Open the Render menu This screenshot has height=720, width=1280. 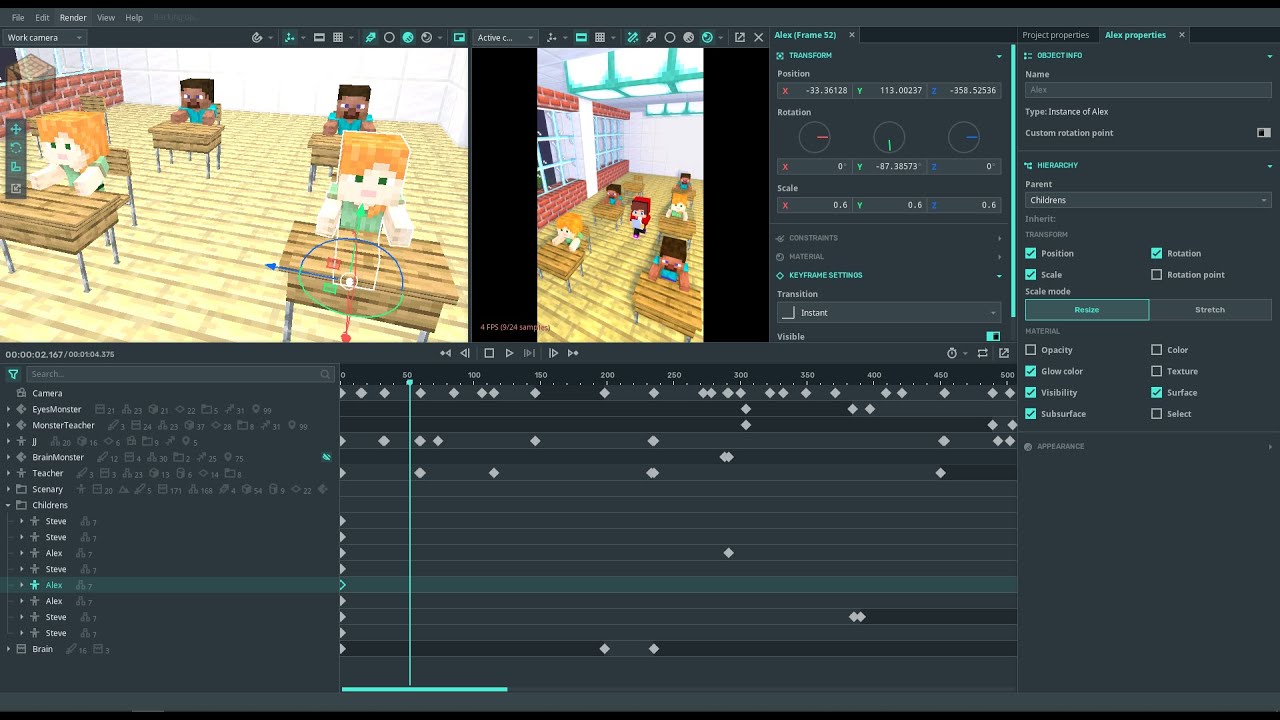(73, 18)
